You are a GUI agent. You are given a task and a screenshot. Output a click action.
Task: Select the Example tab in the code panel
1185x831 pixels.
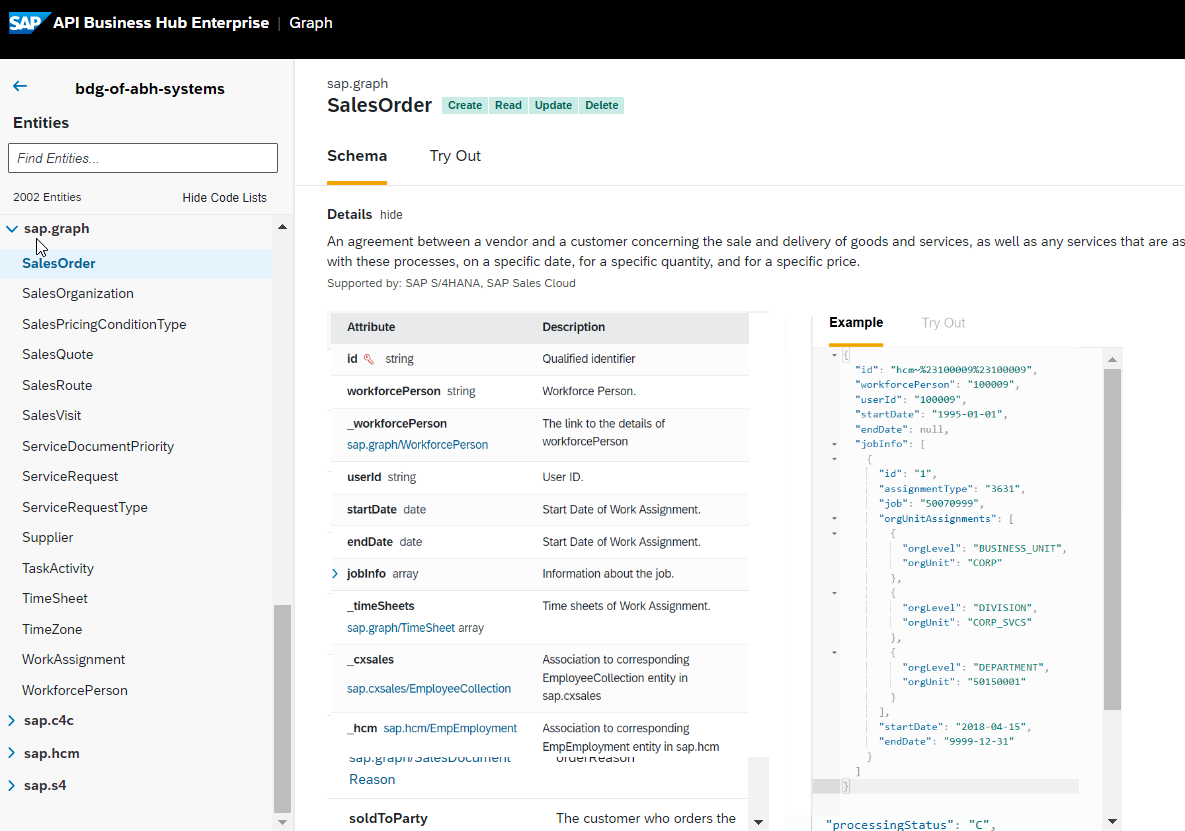click(x=855, y=322)
